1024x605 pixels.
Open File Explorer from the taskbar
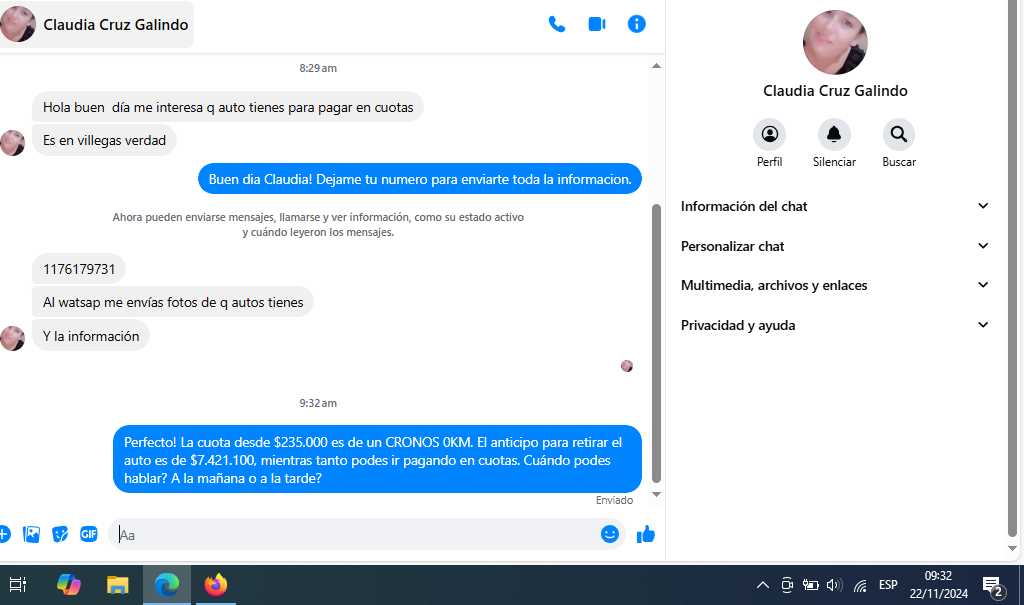click(x=118, y=585)
